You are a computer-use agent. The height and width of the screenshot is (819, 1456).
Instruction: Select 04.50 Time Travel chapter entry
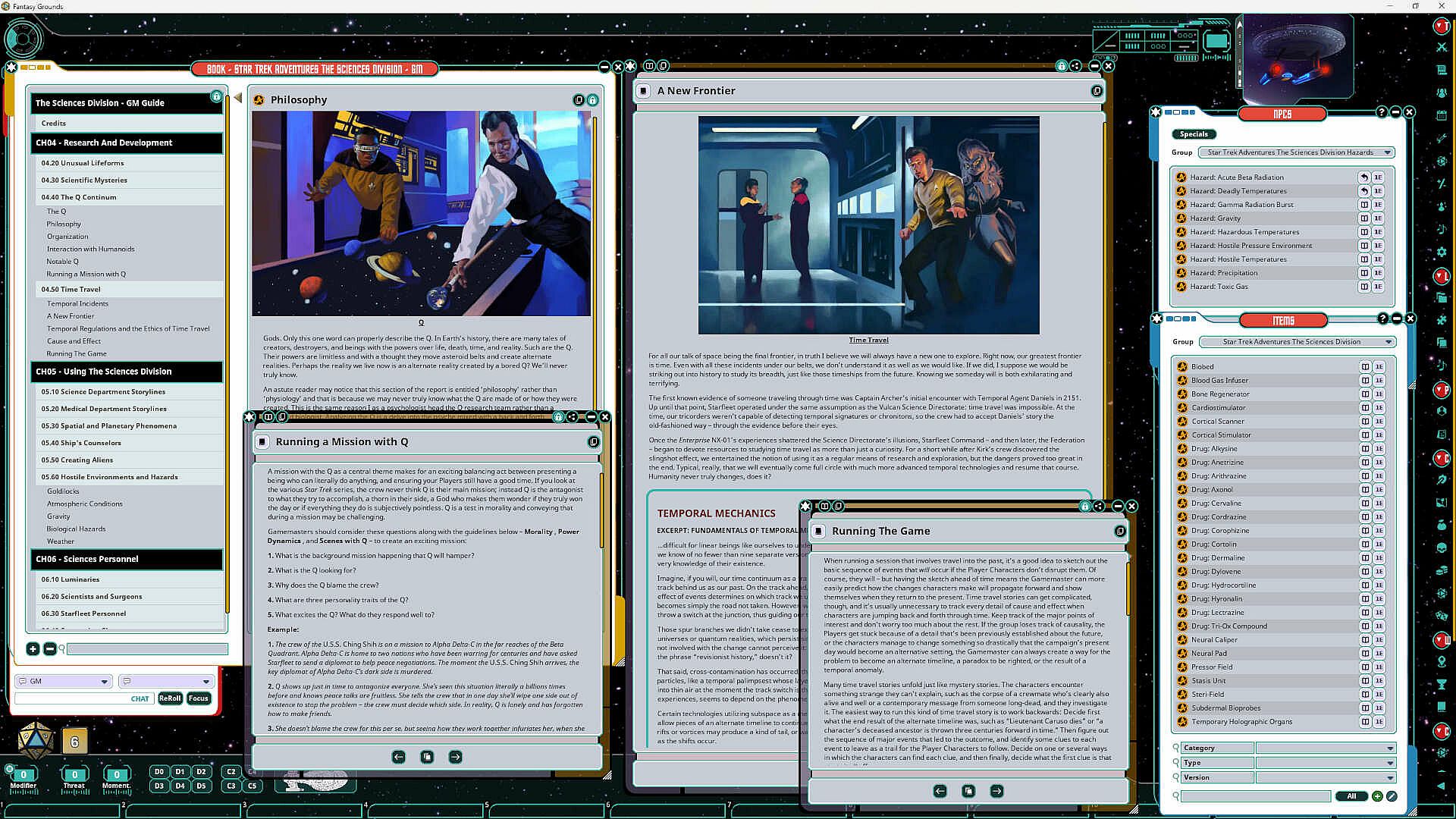(x=71, y=290)
